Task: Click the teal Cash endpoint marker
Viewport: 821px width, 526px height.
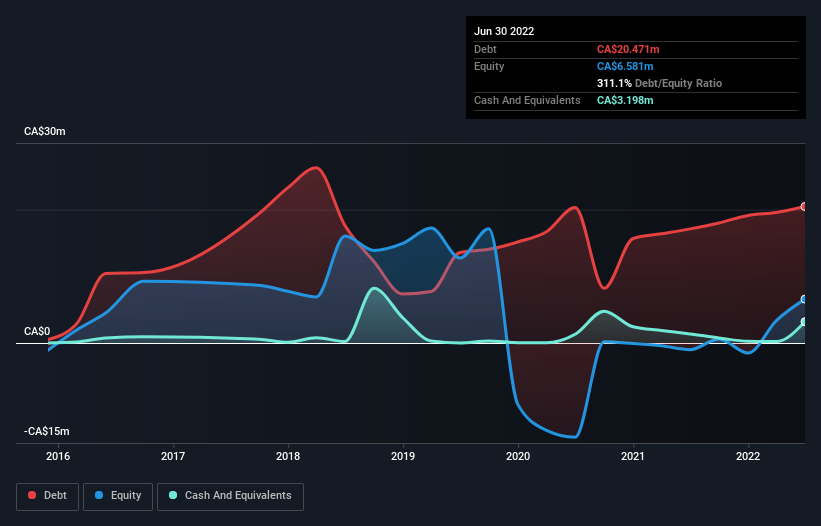Action: pos(804,322)
